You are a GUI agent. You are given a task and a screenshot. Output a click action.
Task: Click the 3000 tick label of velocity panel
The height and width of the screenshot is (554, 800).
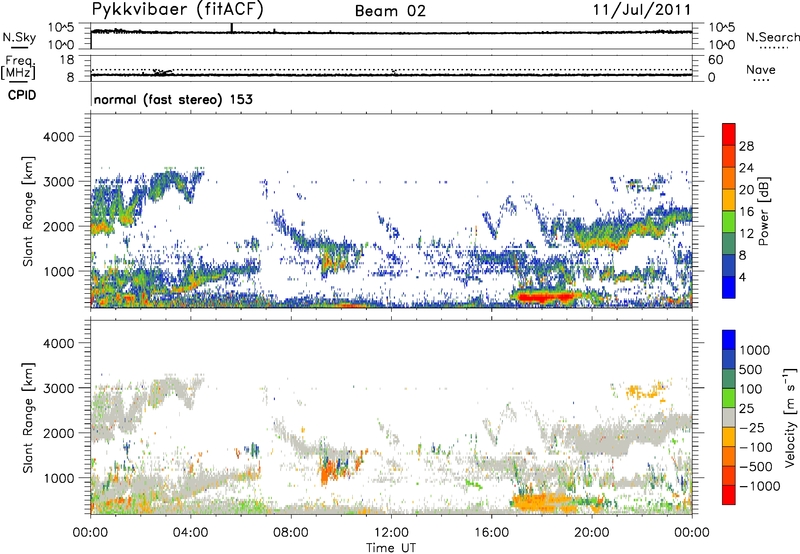tap(58, 388)
